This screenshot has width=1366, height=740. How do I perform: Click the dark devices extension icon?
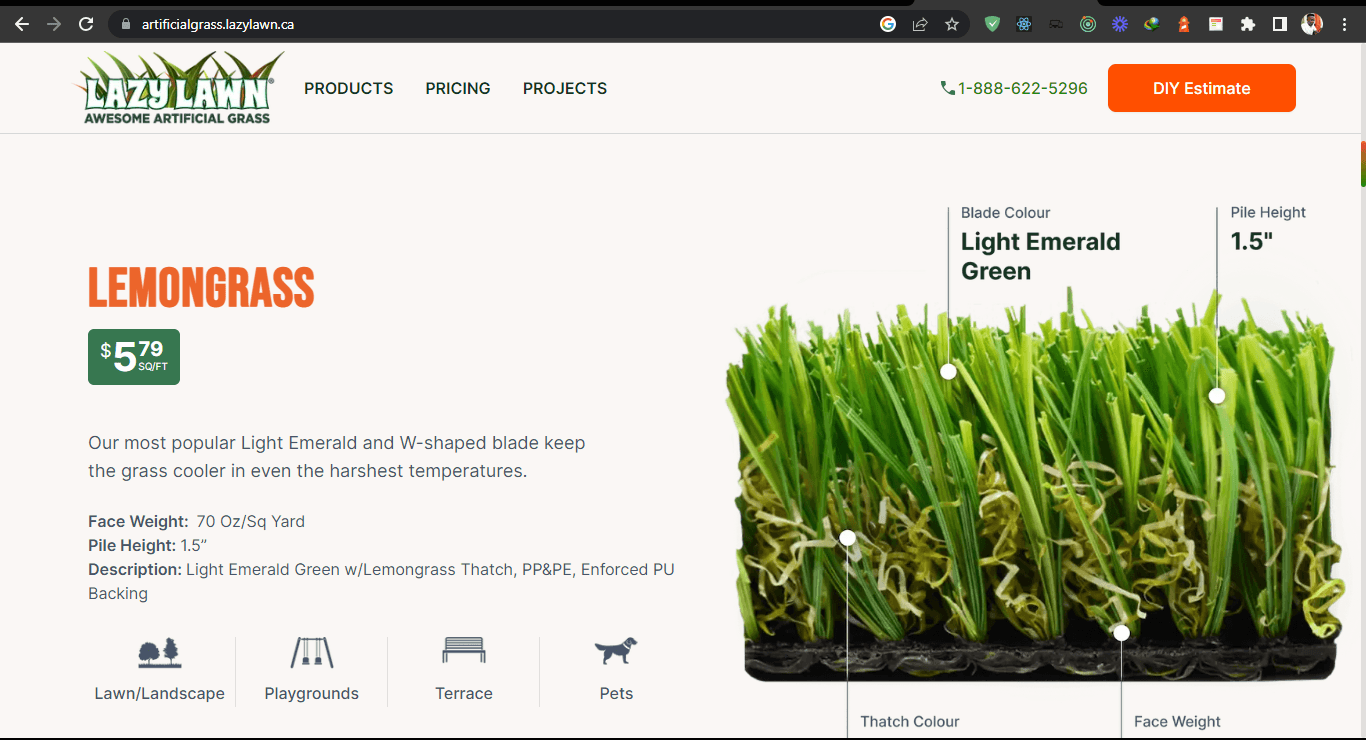pyautogui.click(x=1056, y=24)
